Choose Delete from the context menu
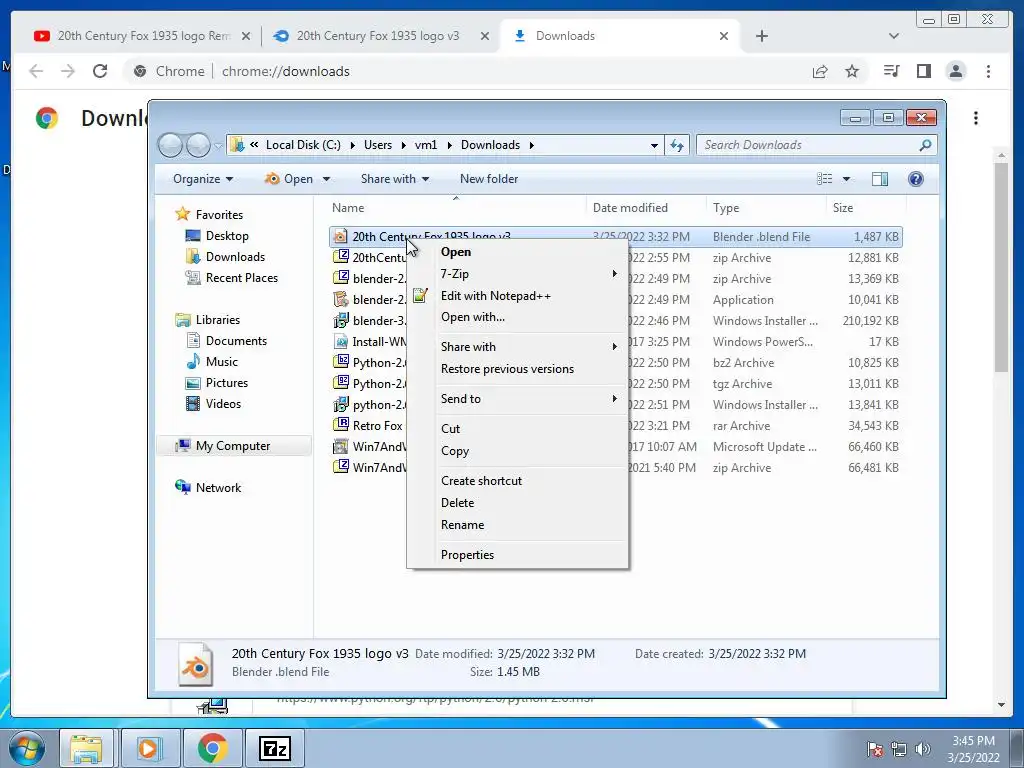 tap(457, 503)
